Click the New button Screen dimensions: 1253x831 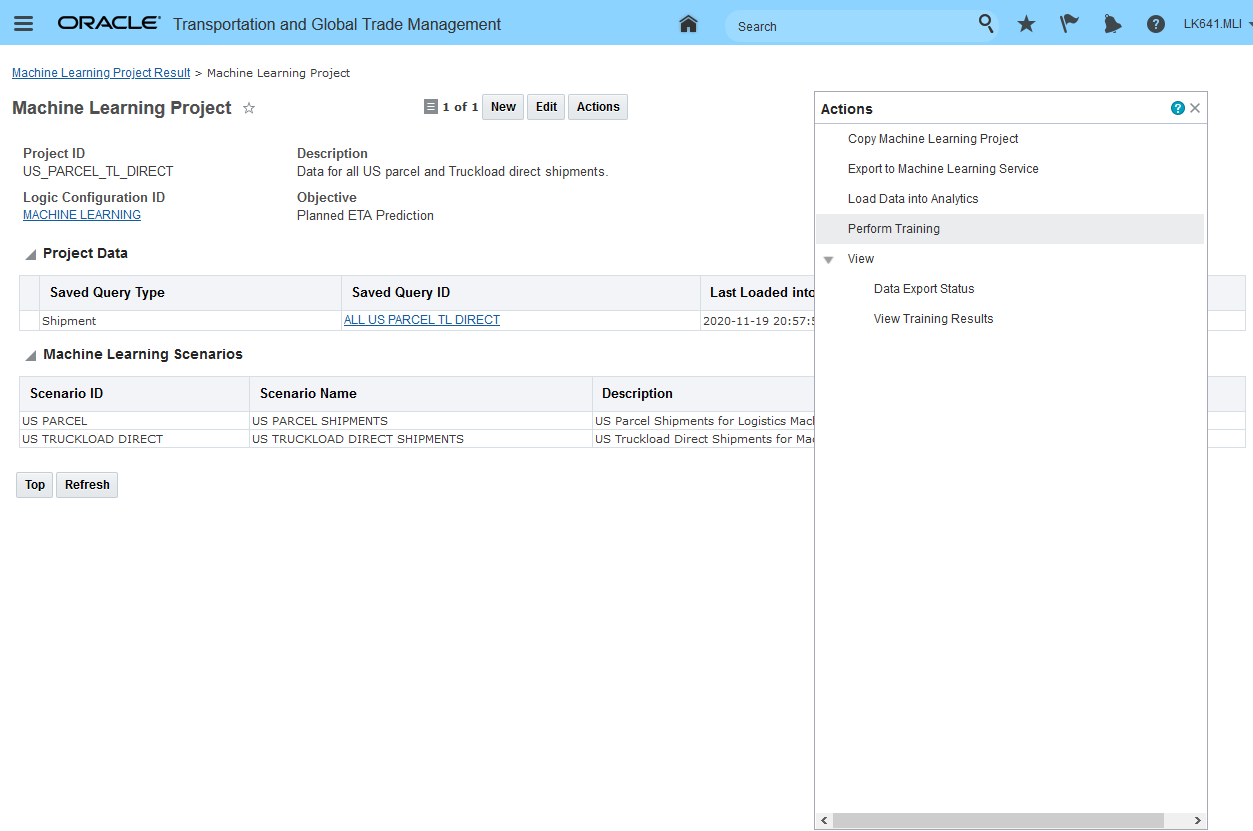(503, 107)
